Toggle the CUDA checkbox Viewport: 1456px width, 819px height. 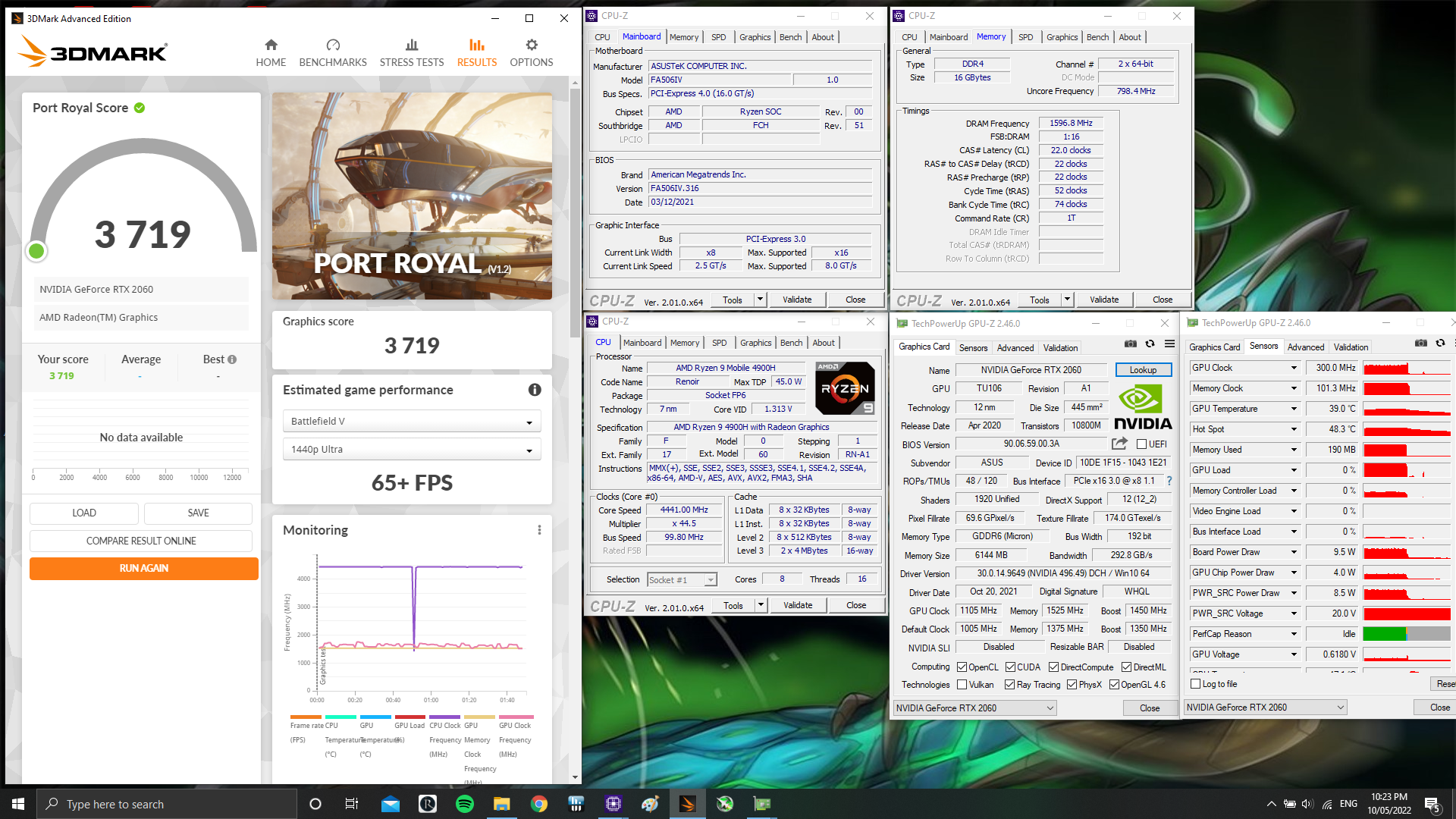[1010, 667]
